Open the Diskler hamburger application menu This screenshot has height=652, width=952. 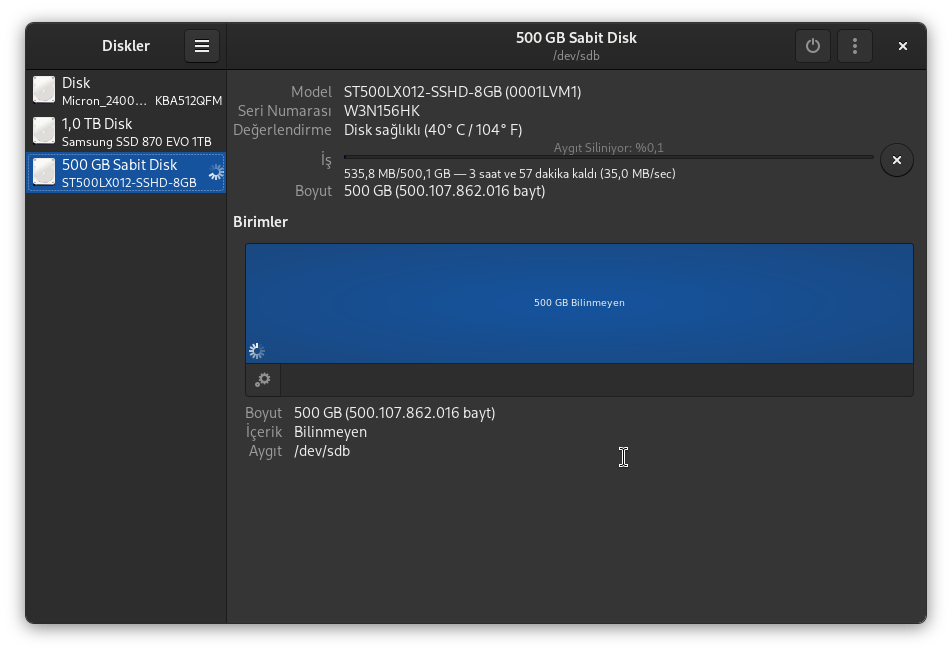(202, 46)
